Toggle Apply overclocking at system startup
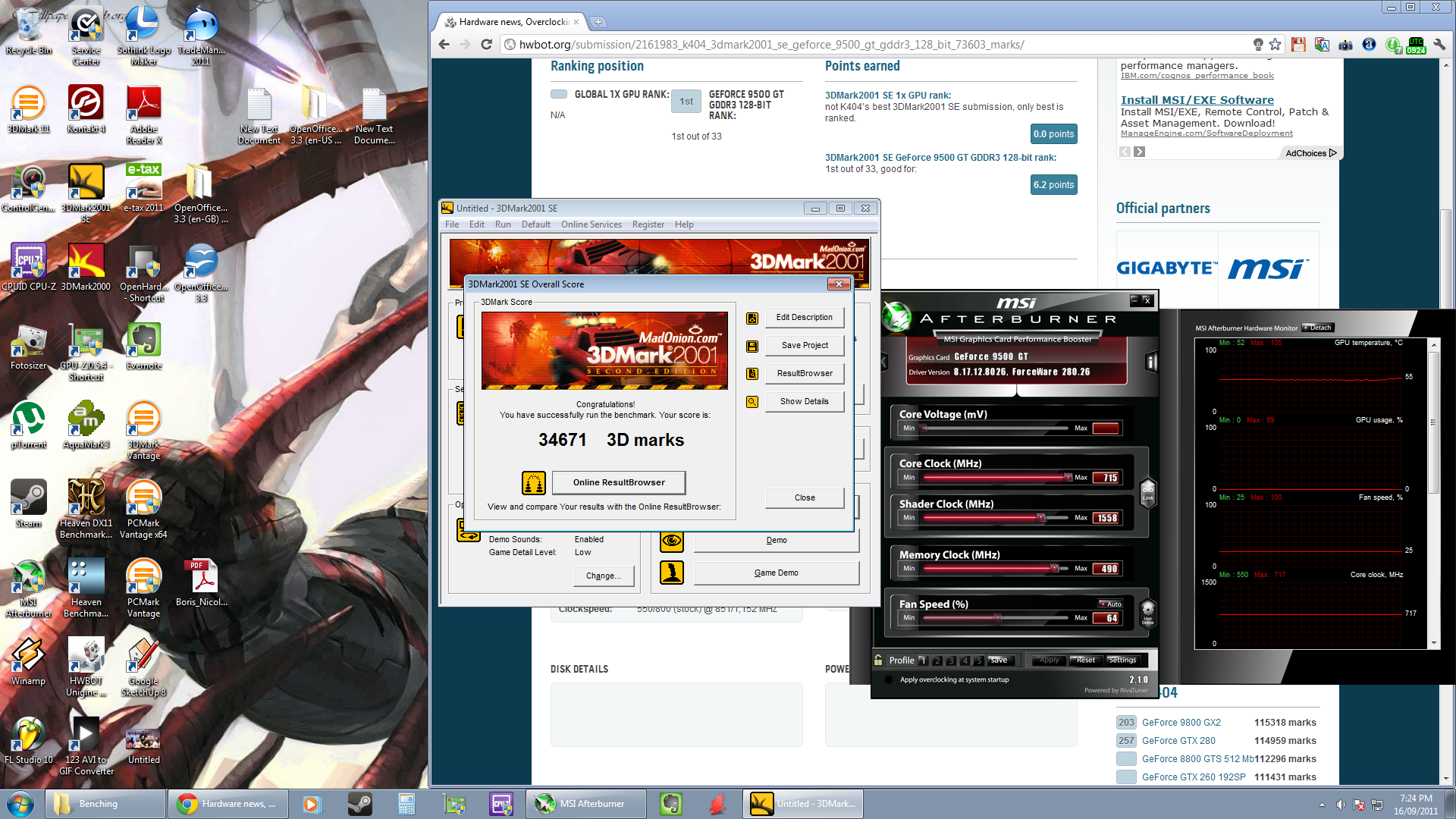Screen dimensions: 1456x819 click(888, 680)
